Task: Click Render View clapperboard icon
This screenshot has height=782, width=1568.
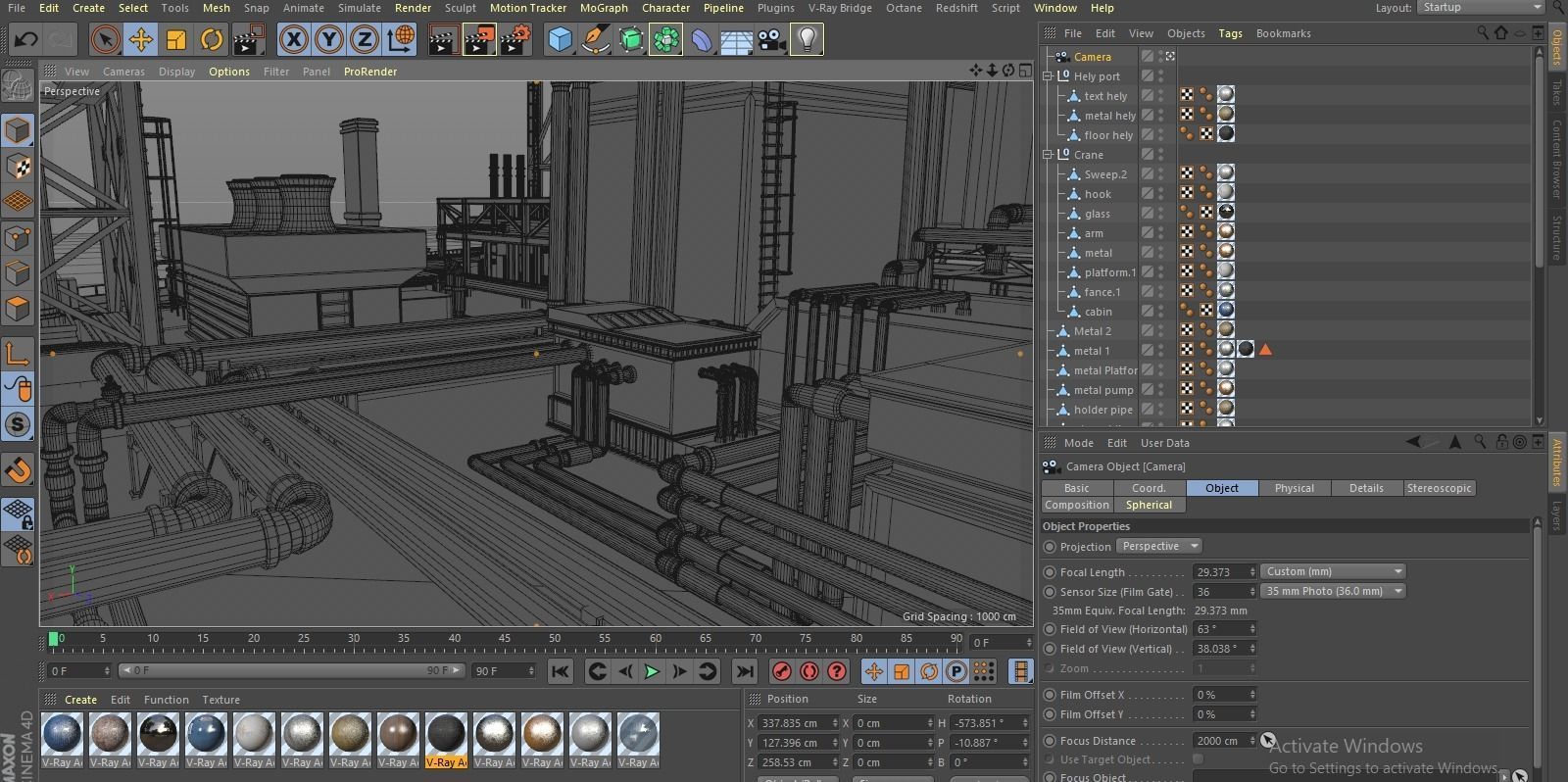Action: pos(443,40)
